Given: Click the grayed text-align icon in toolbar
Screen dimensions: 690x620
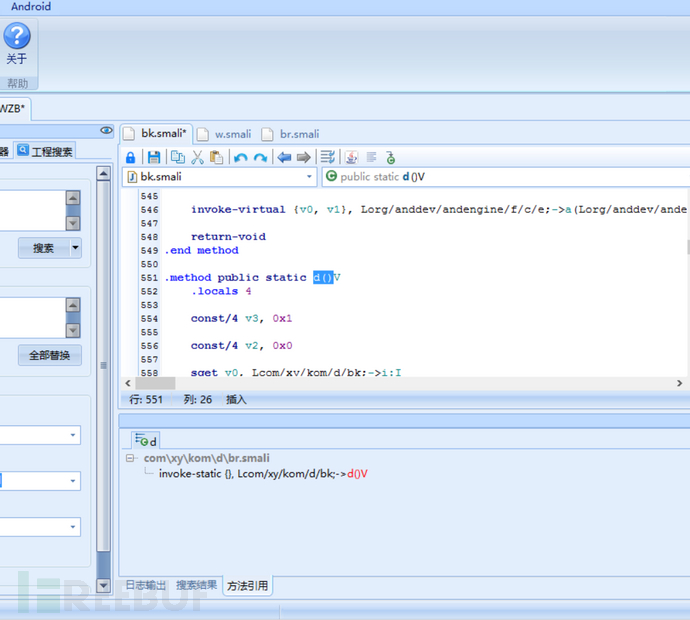Looking at the screenshot, I should tap(371, 157).
